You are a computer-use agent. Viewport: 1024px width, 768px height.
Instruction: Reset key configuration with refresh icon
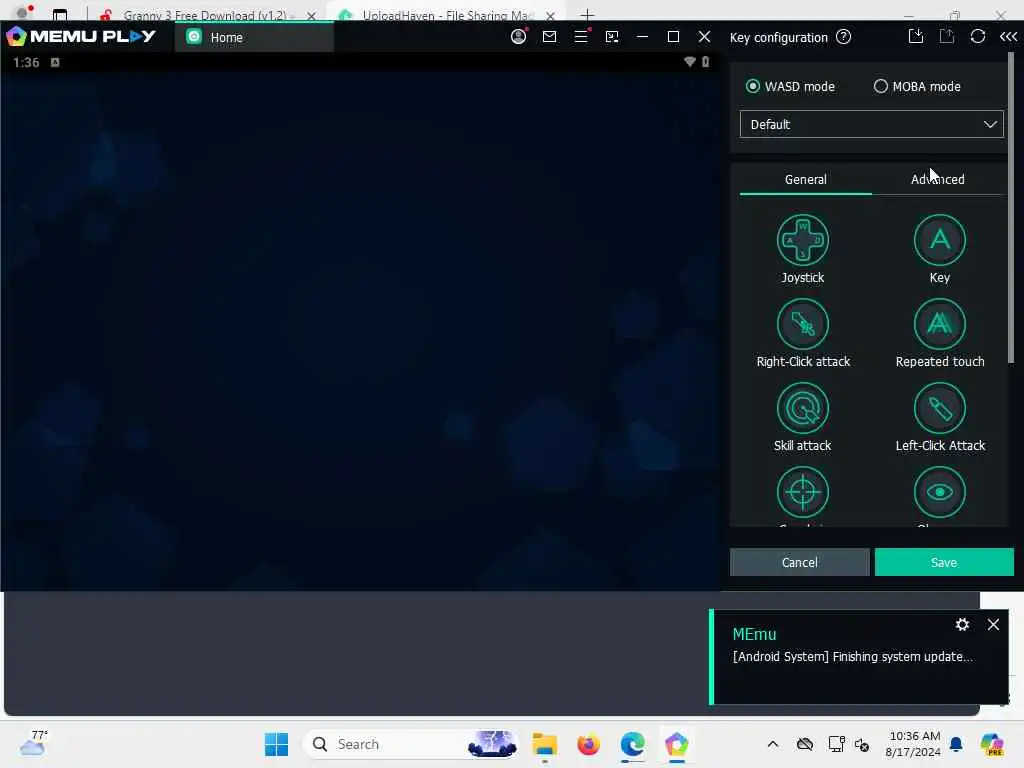977,37
